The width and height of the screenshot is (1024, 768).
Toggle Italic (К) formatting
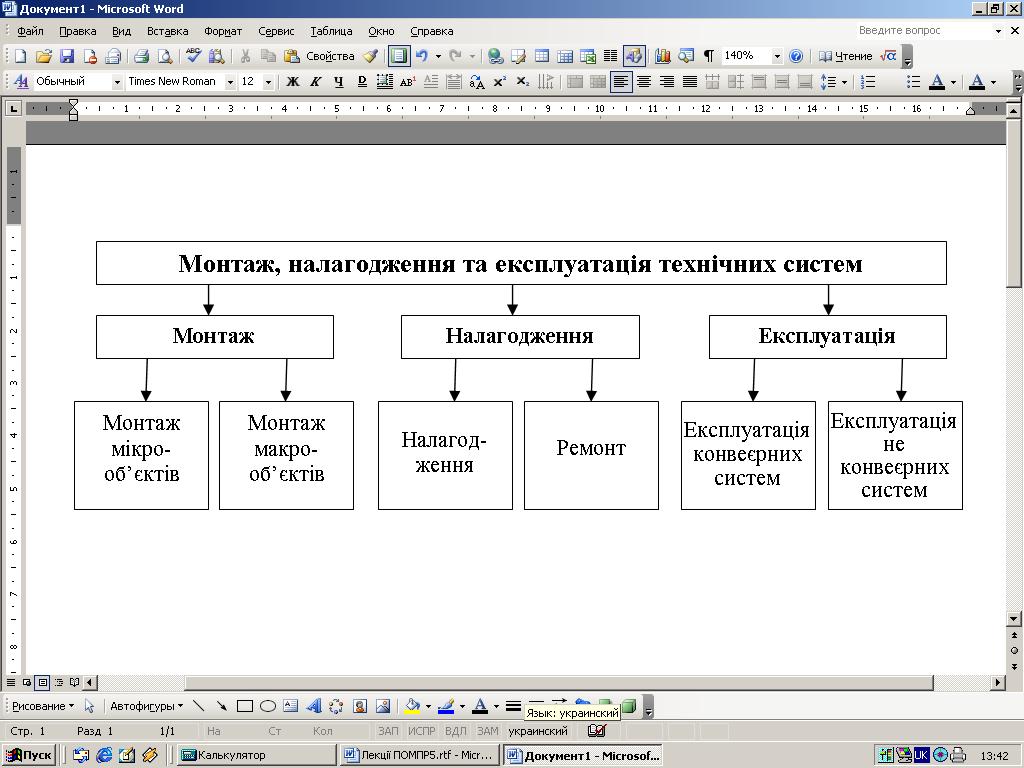[x=316, y=82]
